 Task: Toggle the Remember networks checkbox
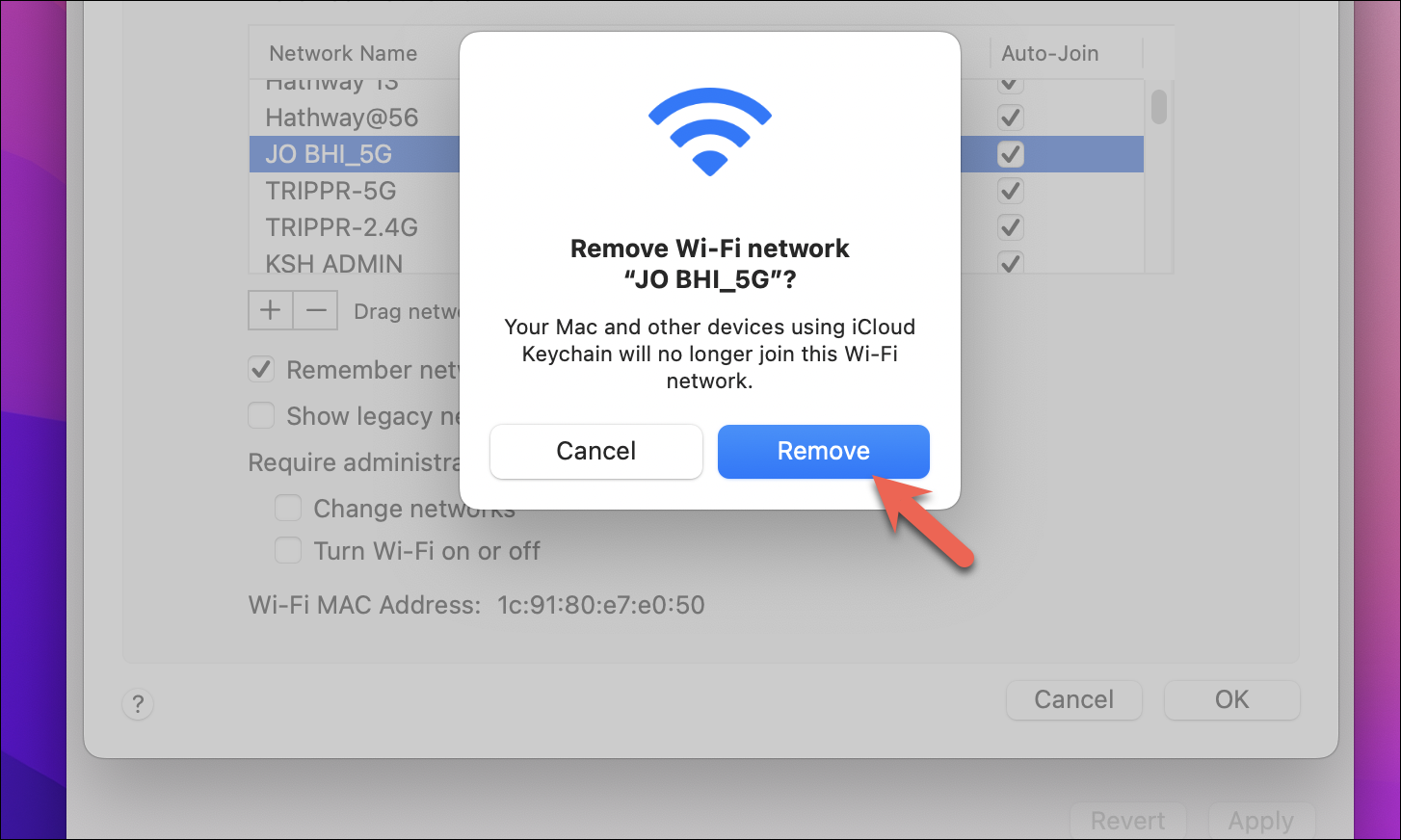point(261,369)
